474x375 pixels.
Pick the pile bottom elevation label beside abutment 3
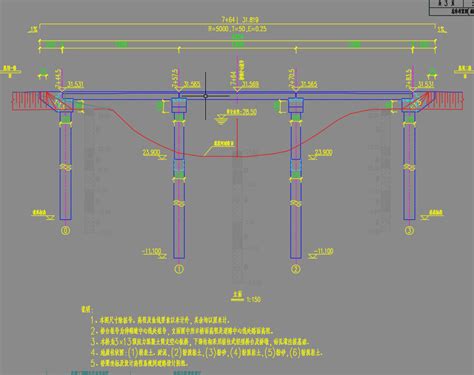coord(436,212)
